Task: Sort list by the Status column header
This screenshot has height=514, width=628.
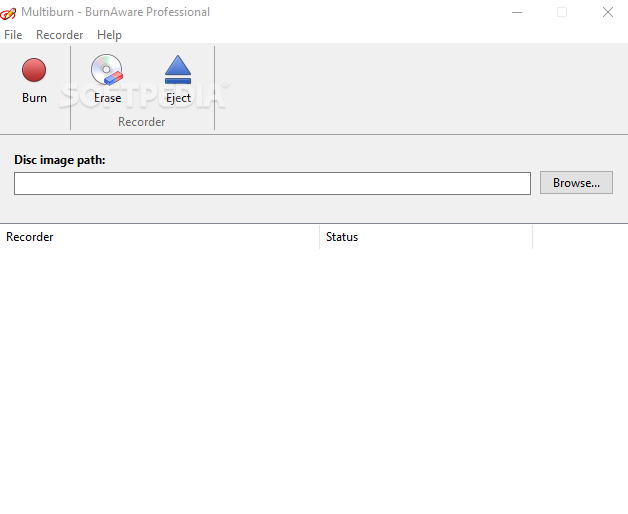Action: (426, 237)
